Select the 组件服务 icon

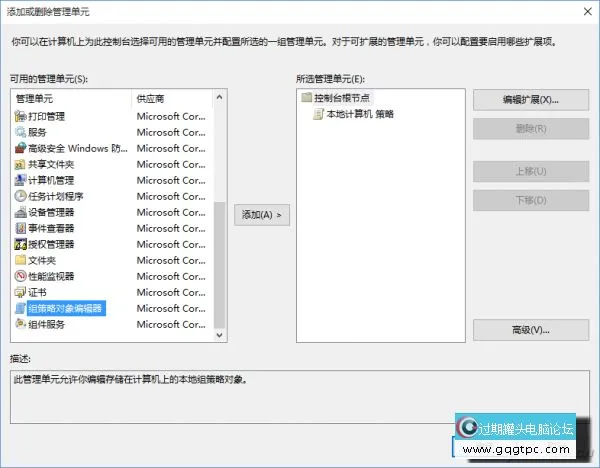(20, 325)
